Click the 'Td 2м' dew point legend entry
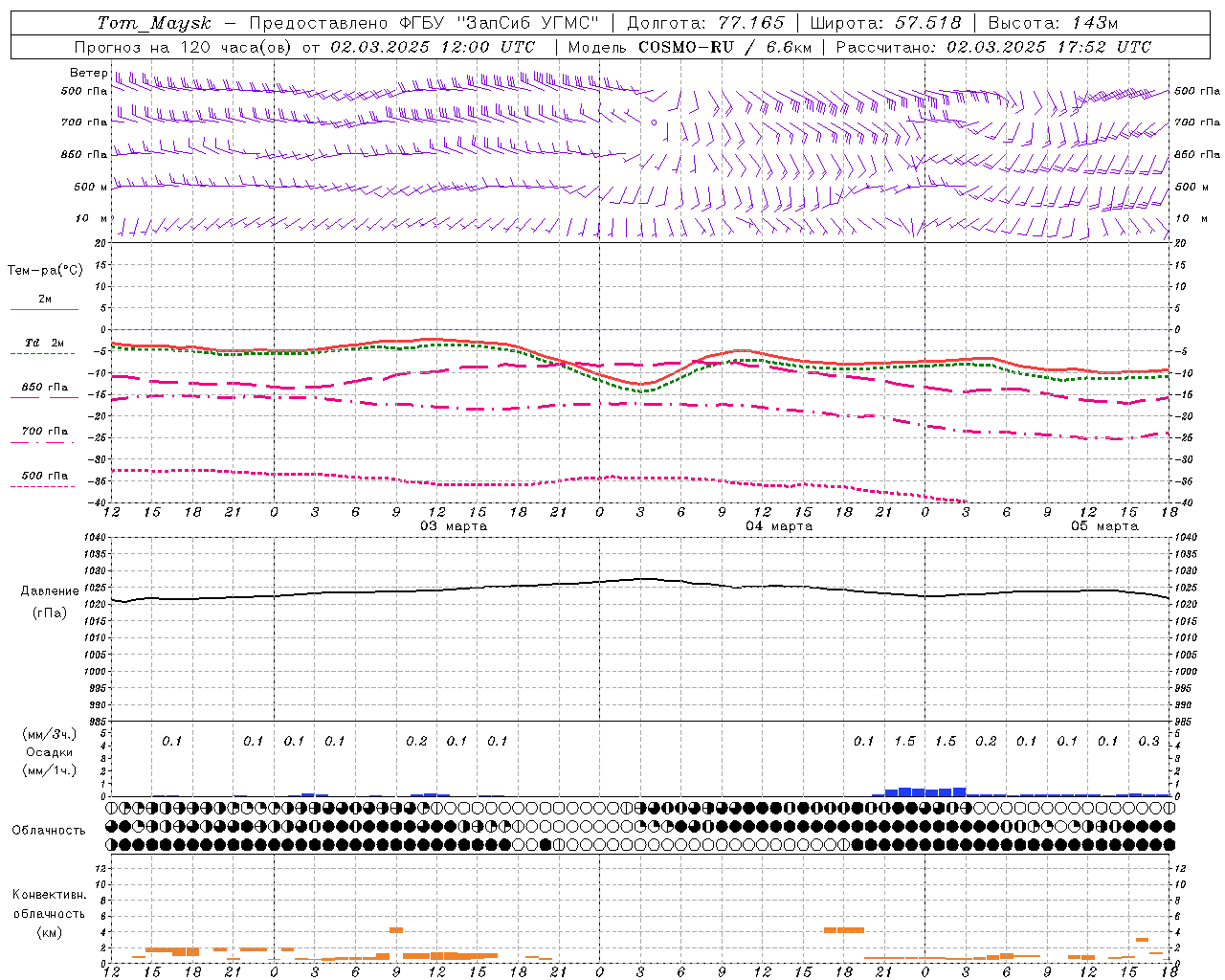Viewport: 1225px width, 980px height. pos(45,343)
